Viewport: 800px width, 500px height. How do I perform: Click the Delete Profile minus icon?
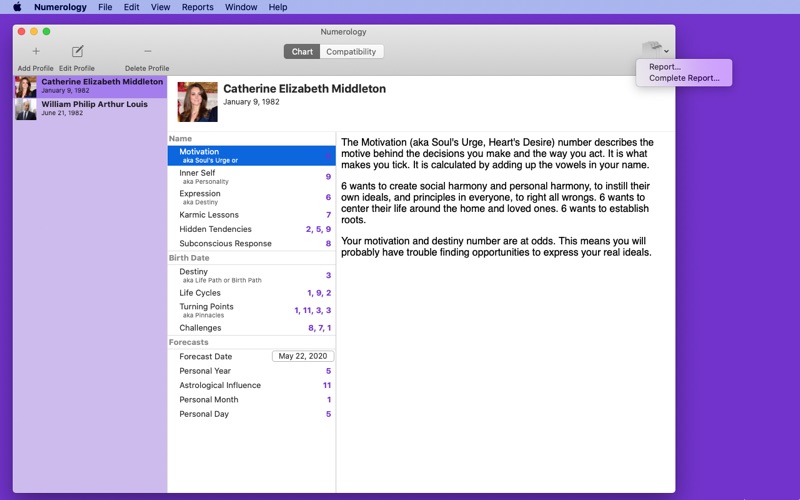147,51
